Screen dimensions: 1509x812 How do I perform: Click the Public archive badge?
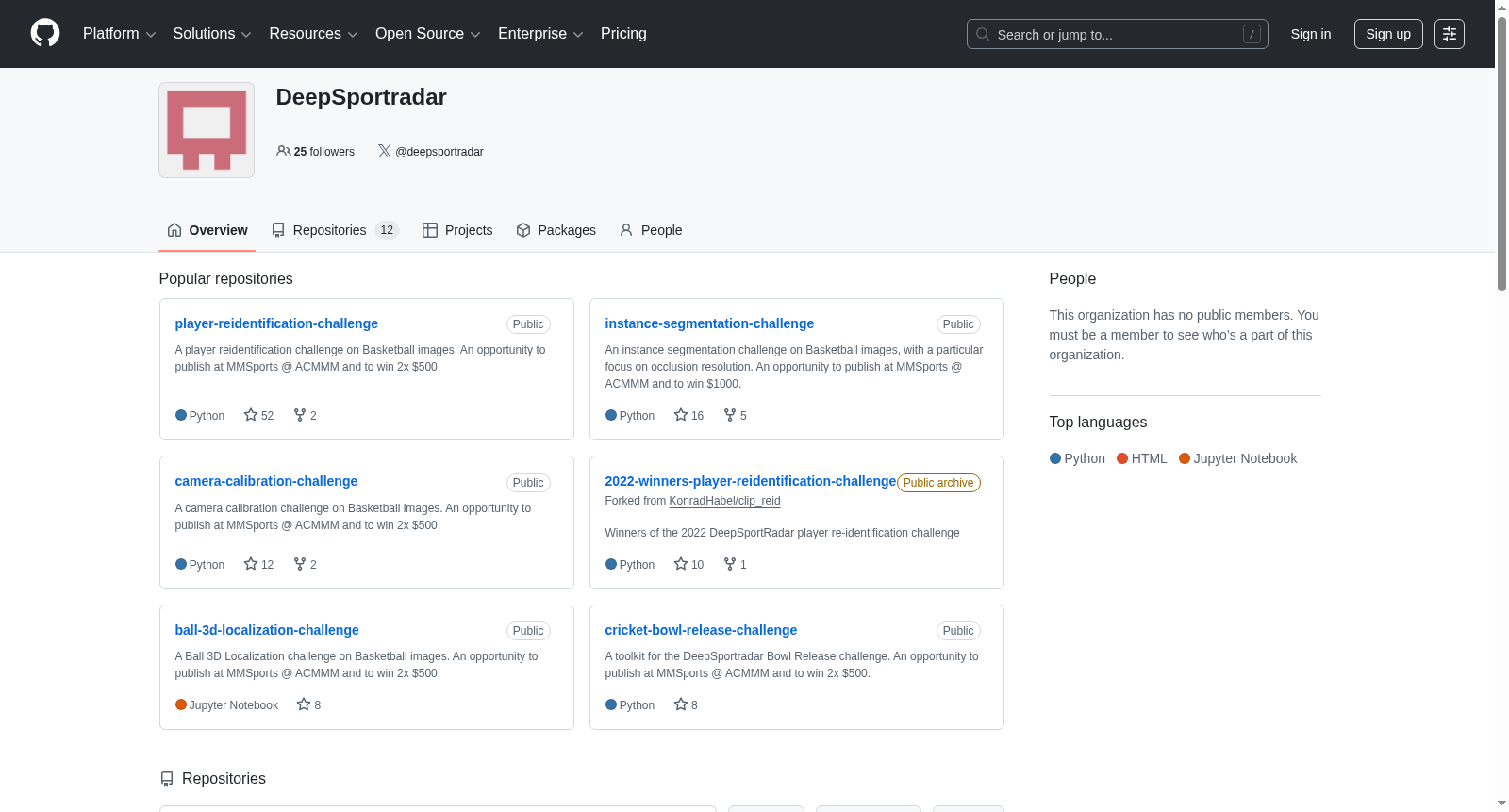coord(938,483)
